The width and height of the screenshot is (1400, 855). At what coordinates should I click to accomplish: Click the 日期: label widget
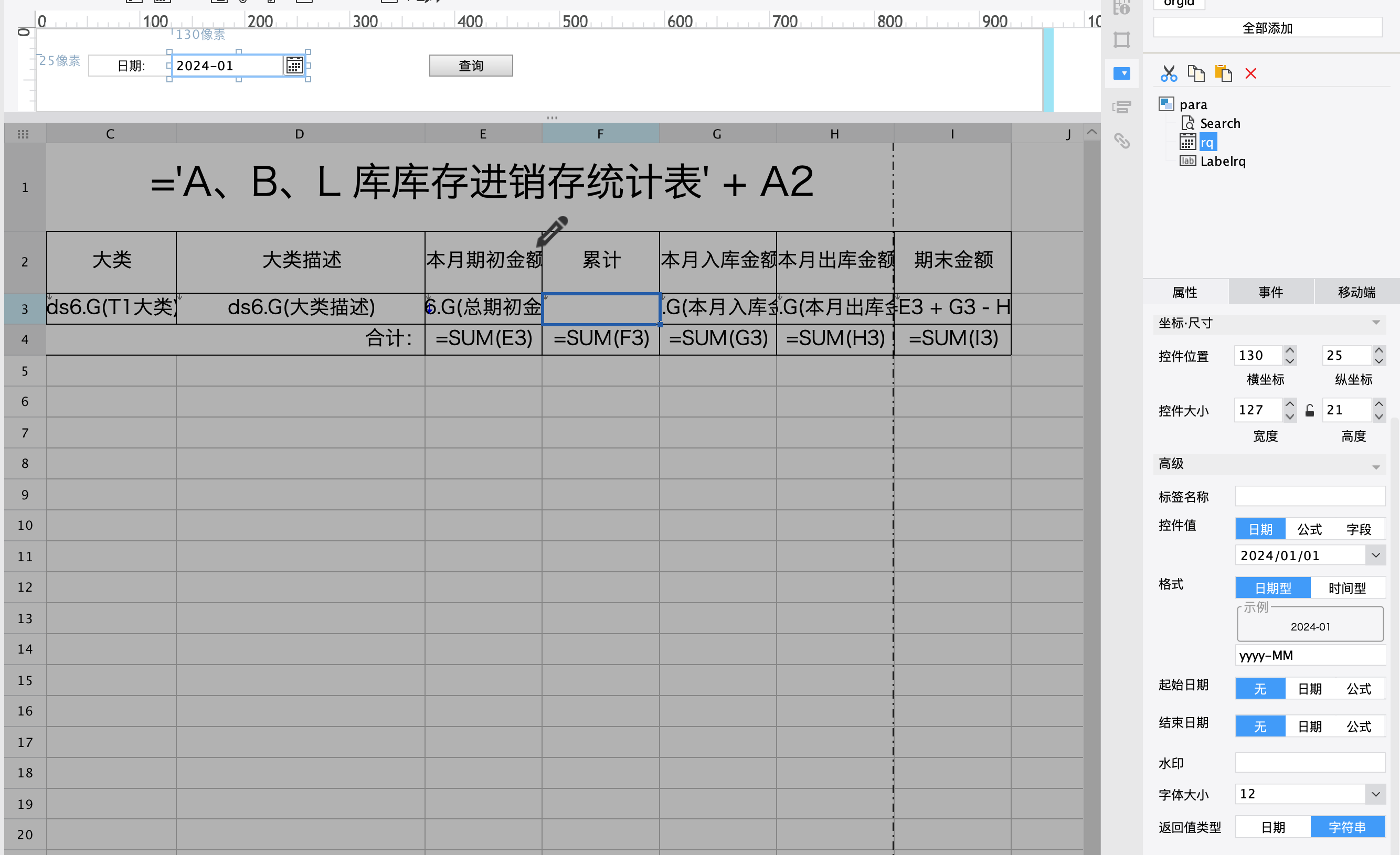(x=130, y=66)
